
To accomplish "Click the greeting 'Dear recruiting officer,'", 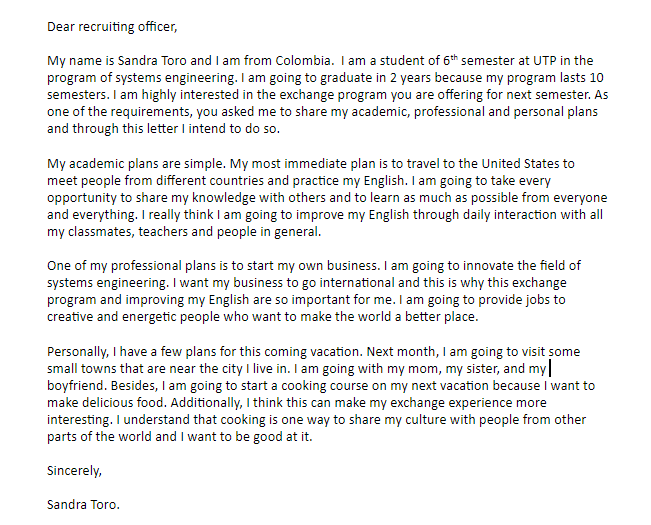I will 112,27.
